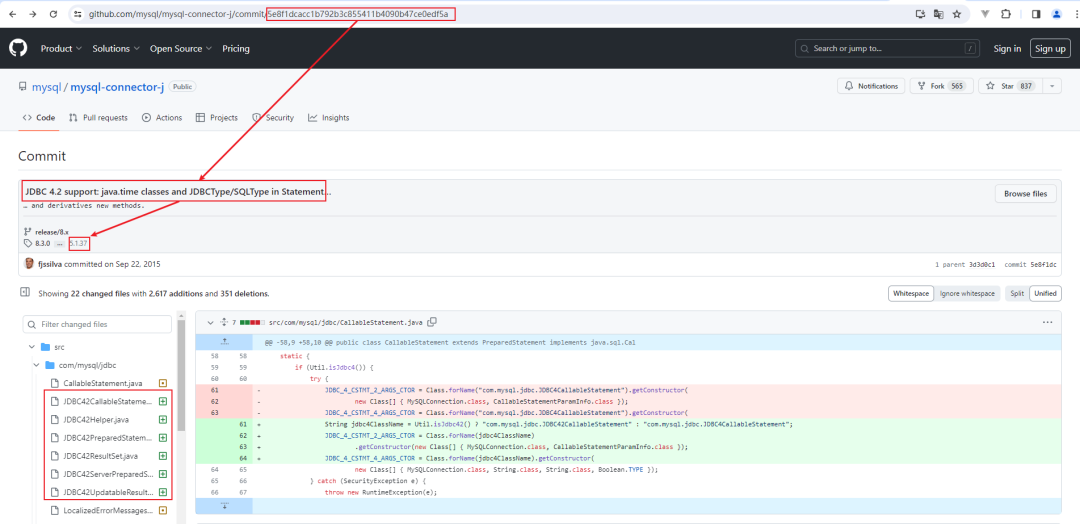
Task: Open the Pull requests tab
Action: (98, 118)
